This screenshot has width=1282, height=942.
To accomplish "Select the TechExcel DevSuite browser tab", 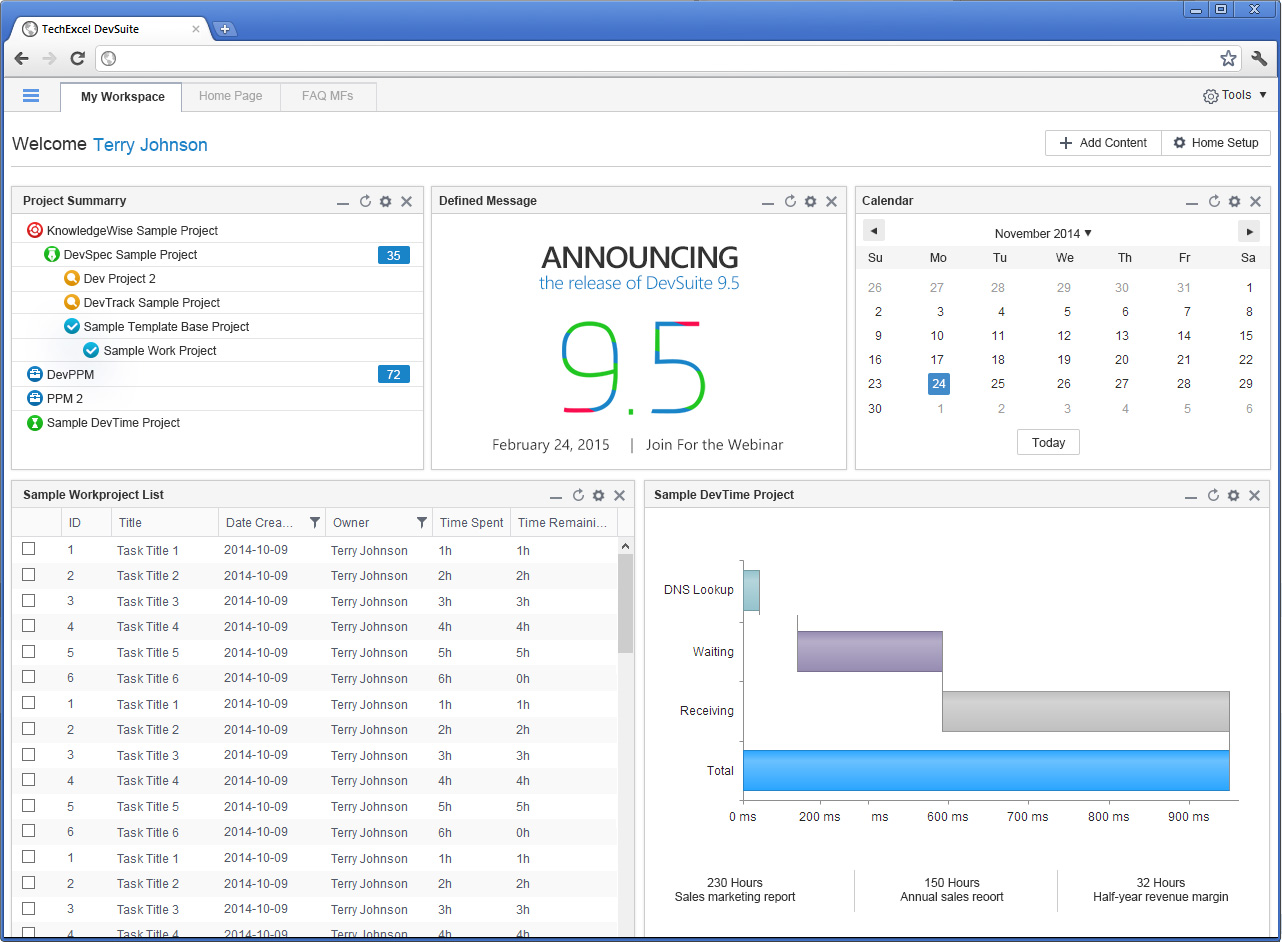I will [x=110, y=29].
